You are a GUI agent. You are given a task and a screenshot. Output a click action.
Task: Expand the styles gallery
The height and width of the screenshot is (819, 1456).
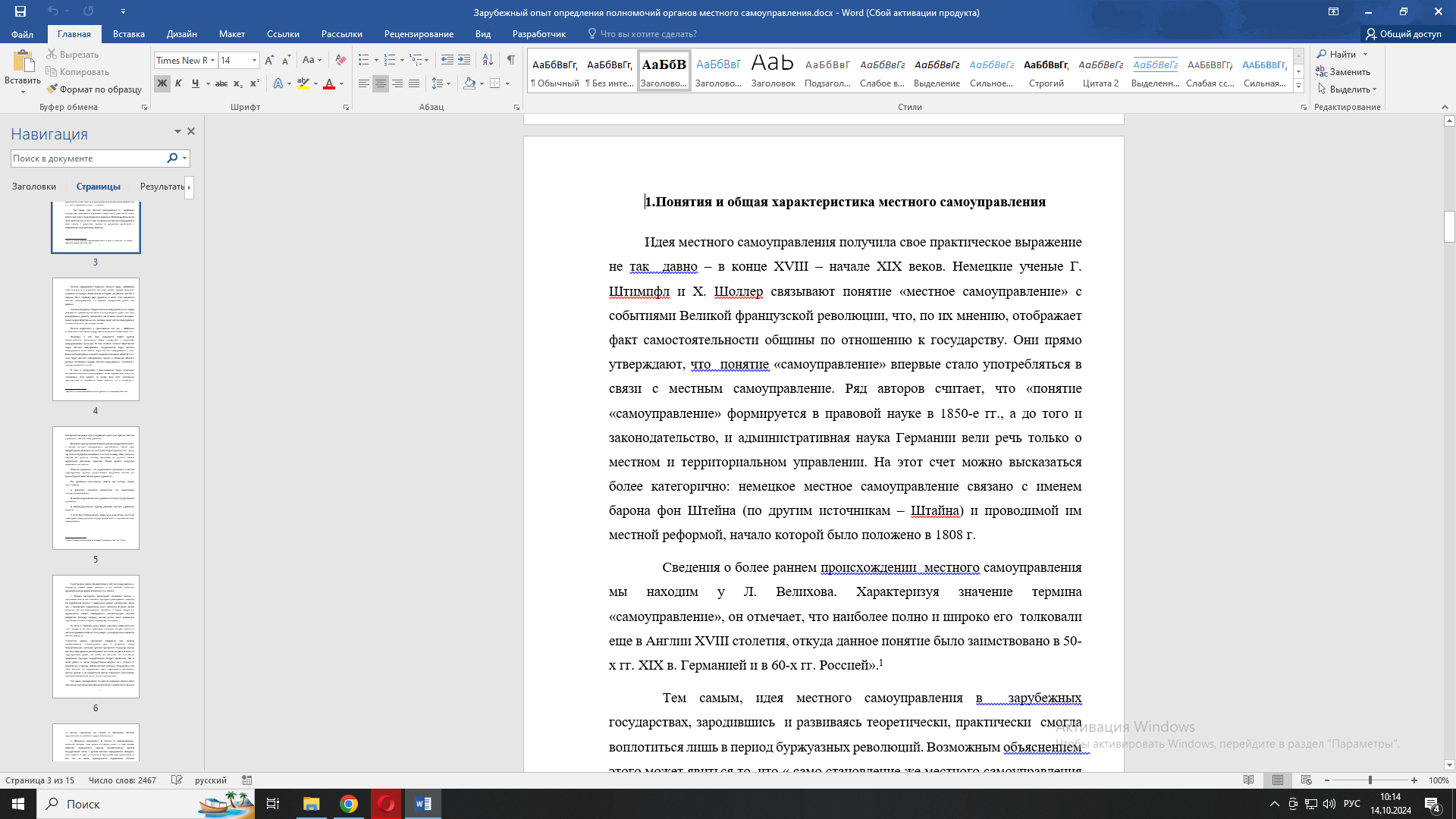[x=1298, y=87]
